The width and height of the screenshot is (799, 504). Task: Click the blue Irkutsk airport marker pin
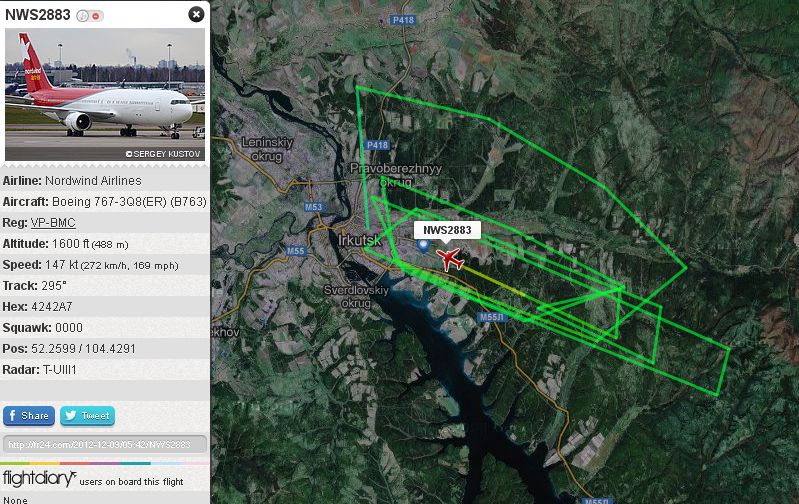pos(423,246)
